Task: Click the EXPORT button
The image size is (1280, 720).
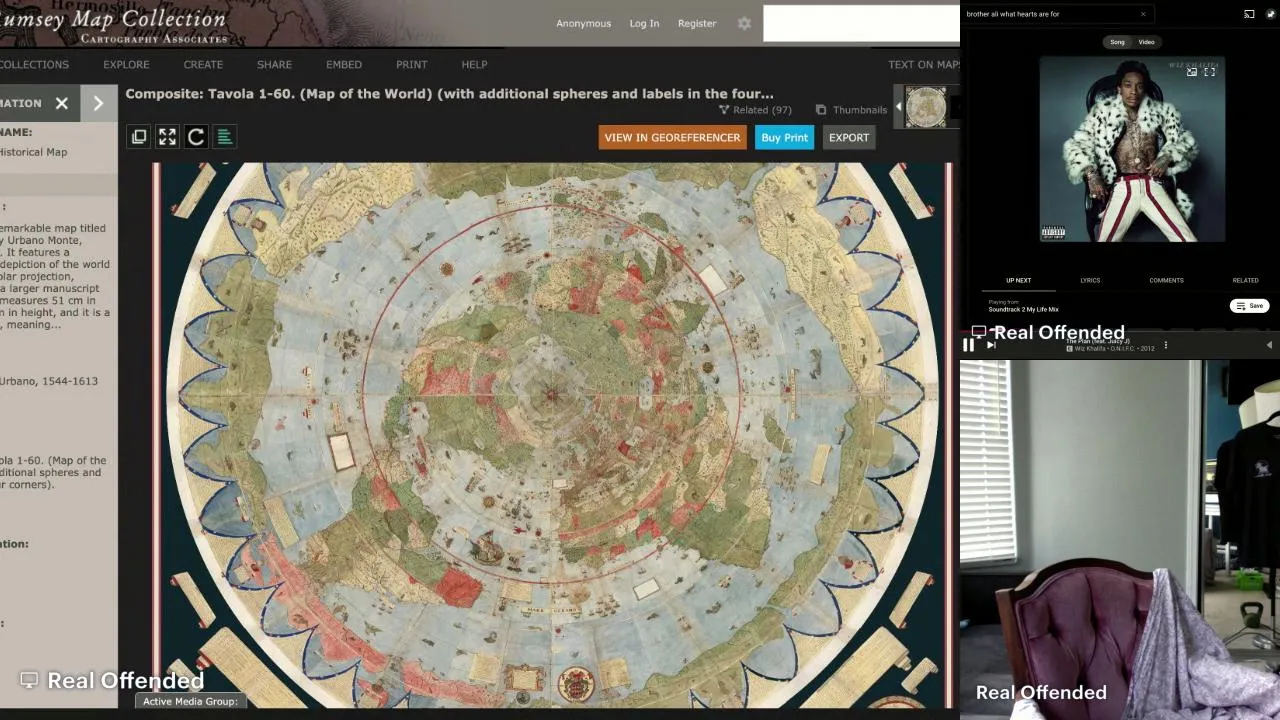Action: 849,138
